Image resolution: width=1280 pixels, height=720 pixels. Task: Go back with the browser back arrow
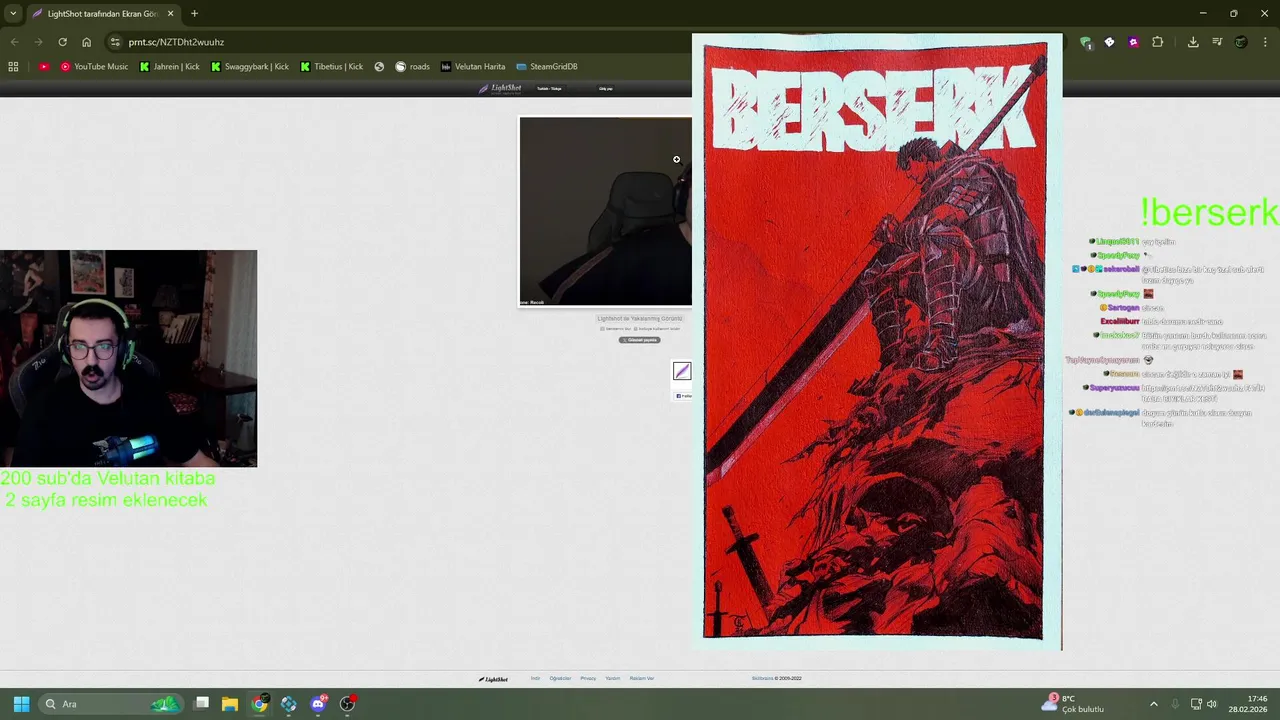14,42
